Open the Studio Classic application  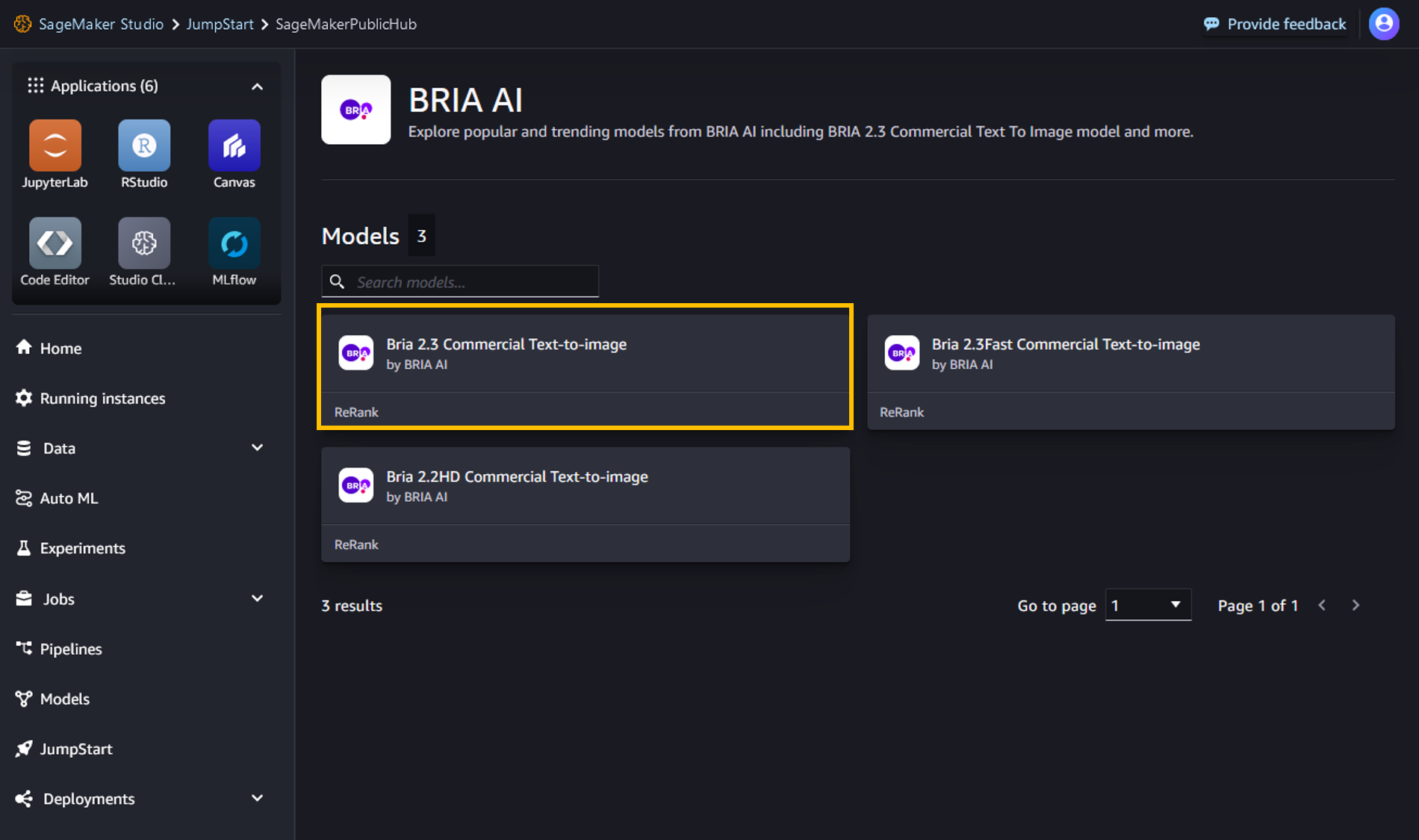(143, 252)
